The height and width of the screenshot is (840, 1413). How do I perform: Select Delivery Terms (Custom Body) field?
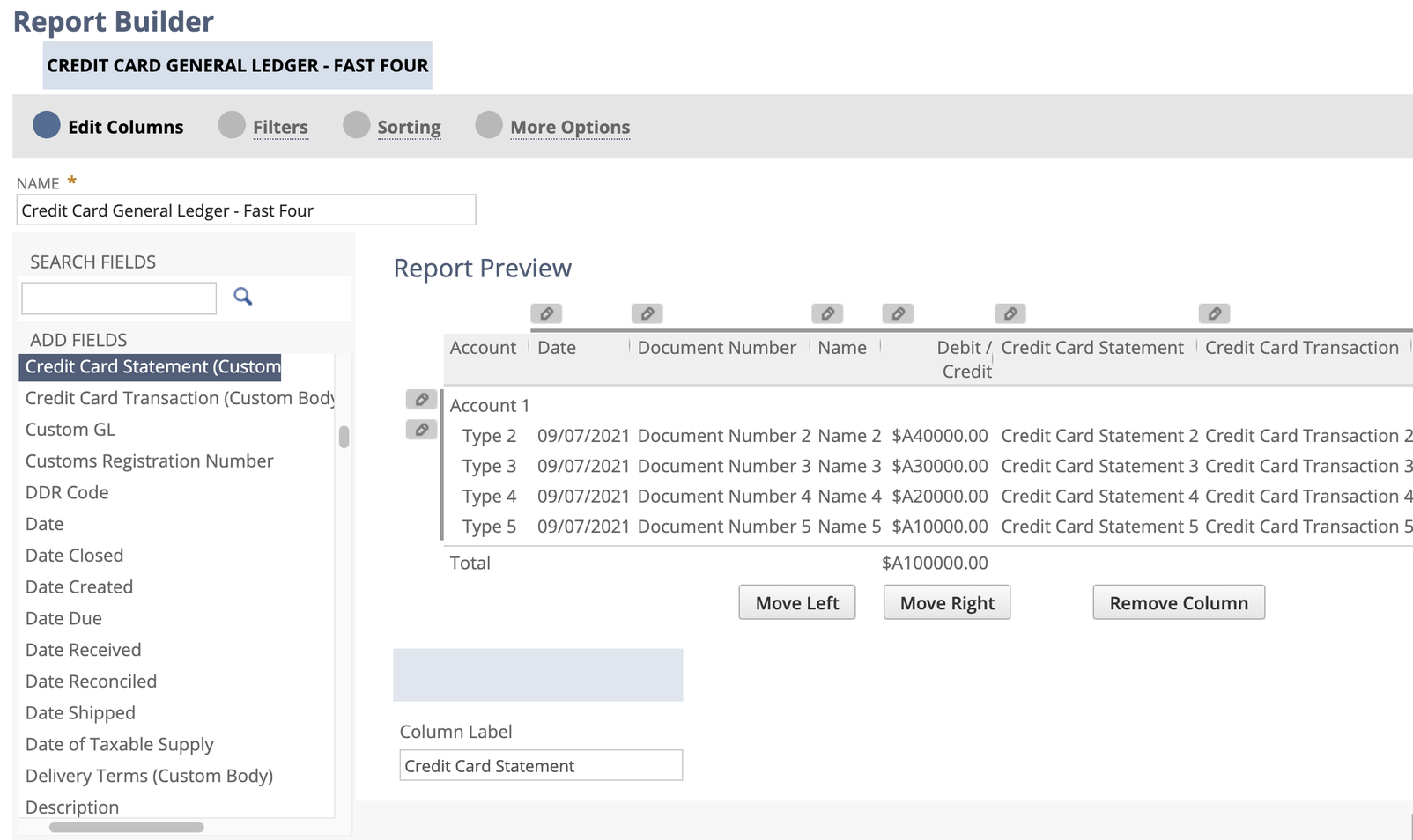point(150,776)
